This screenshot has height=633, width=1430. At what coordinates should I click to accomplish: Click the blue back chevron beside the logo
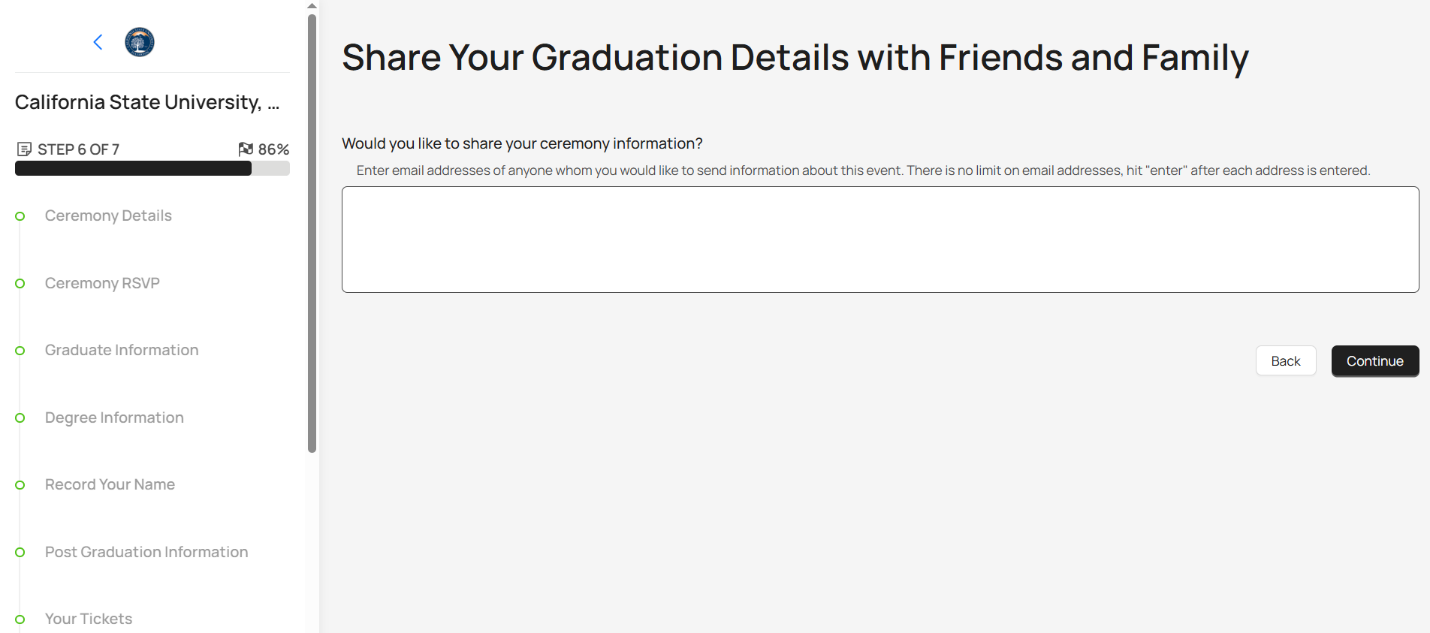click(97, 42)
